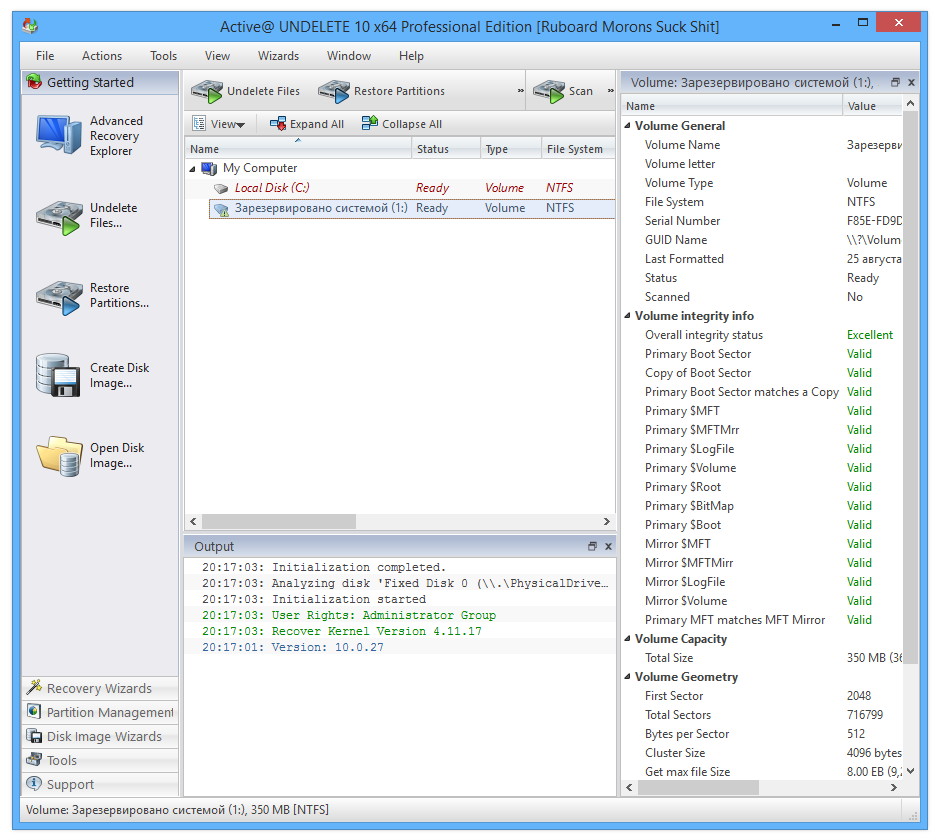Select the 'Total Sectors' property row
This screenshot has width=938, height=836.
click(x=762, y=715)
